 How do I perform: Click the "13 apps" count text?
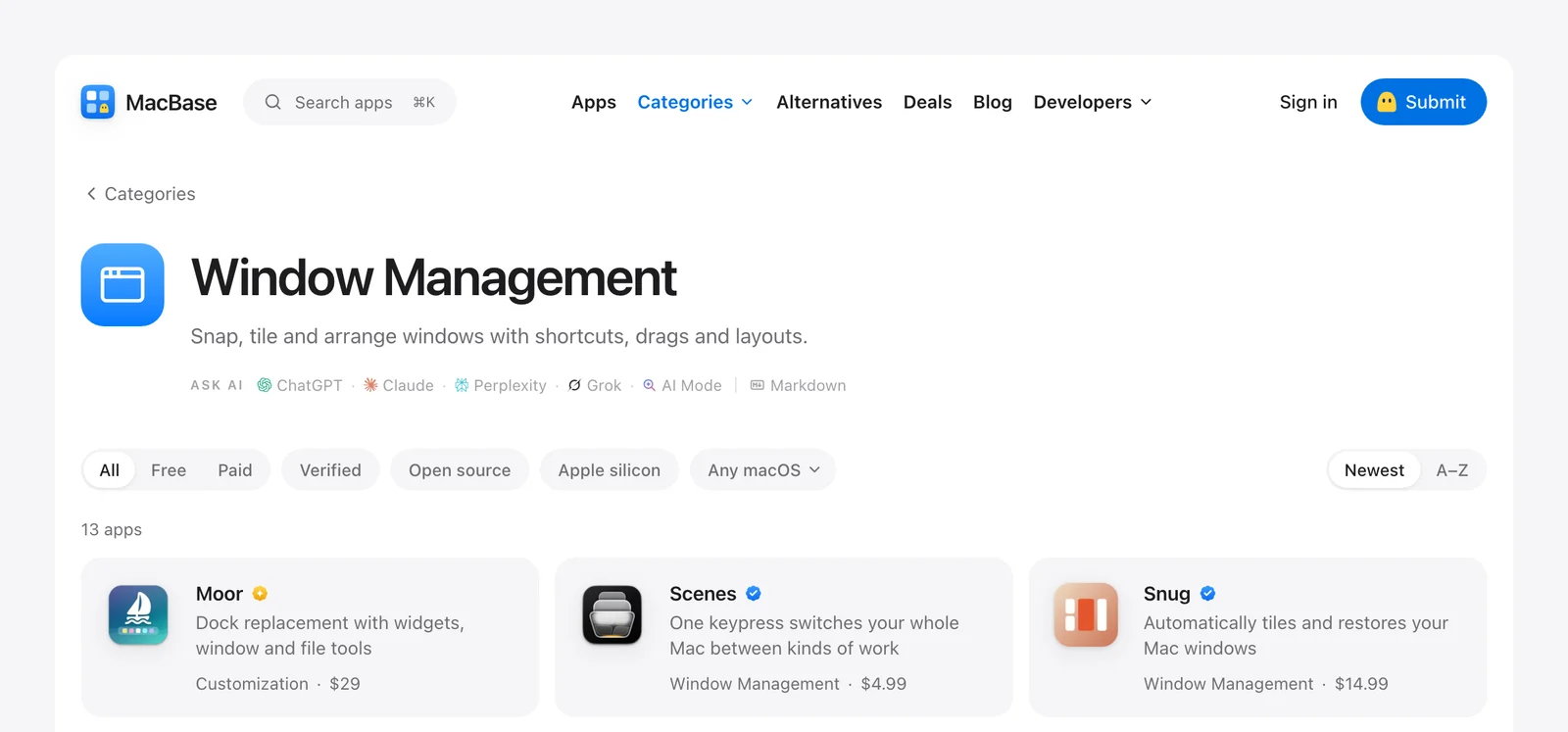point(112,529)
